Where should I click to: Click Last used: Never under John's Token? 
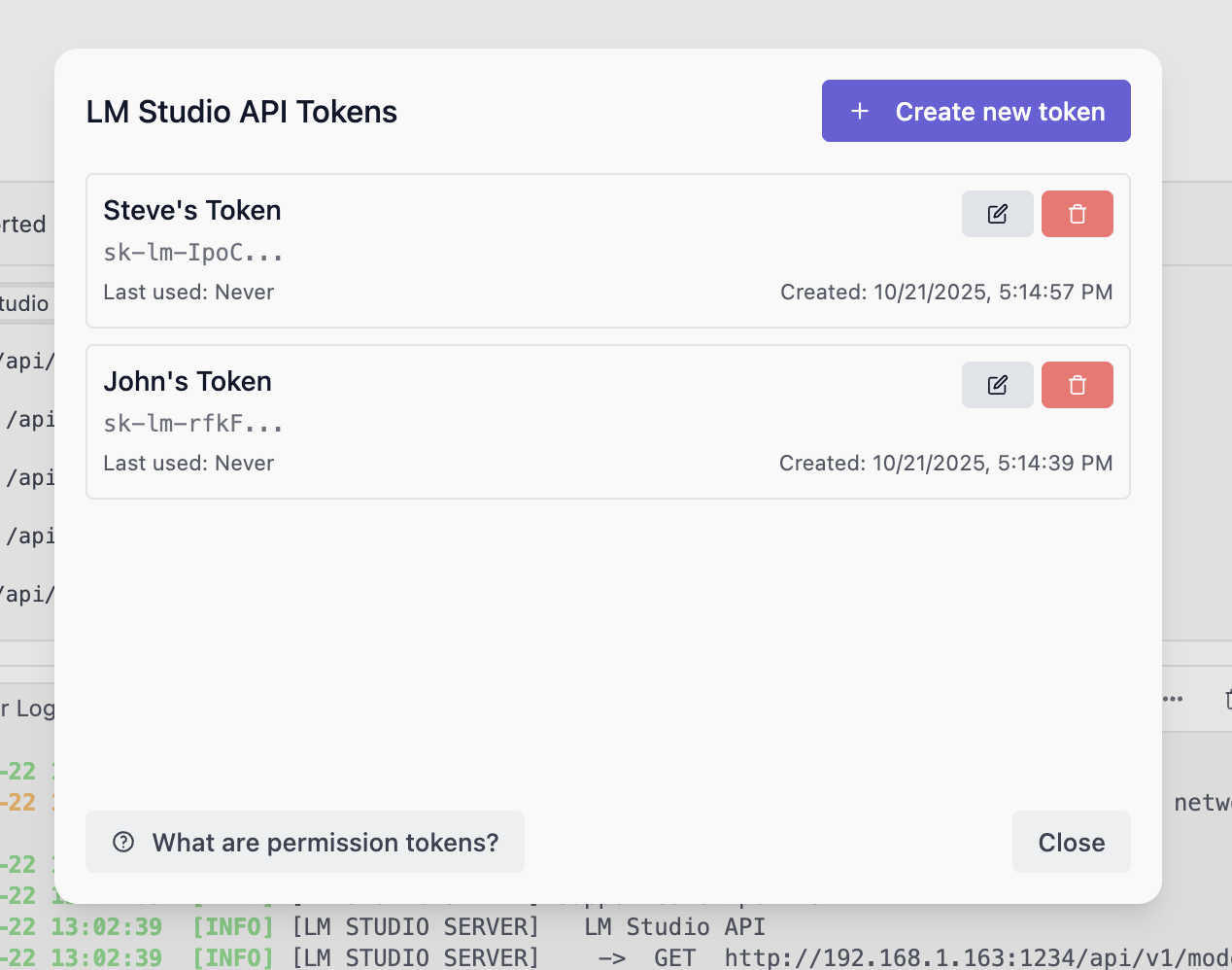tap(188, 464)
